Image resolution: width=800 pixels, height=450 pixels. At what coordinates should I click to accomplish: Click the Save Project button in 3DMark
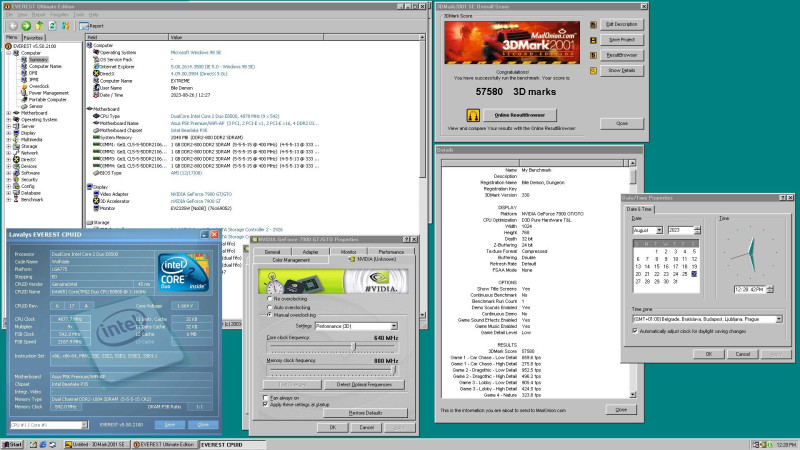[x=621, y=40]
